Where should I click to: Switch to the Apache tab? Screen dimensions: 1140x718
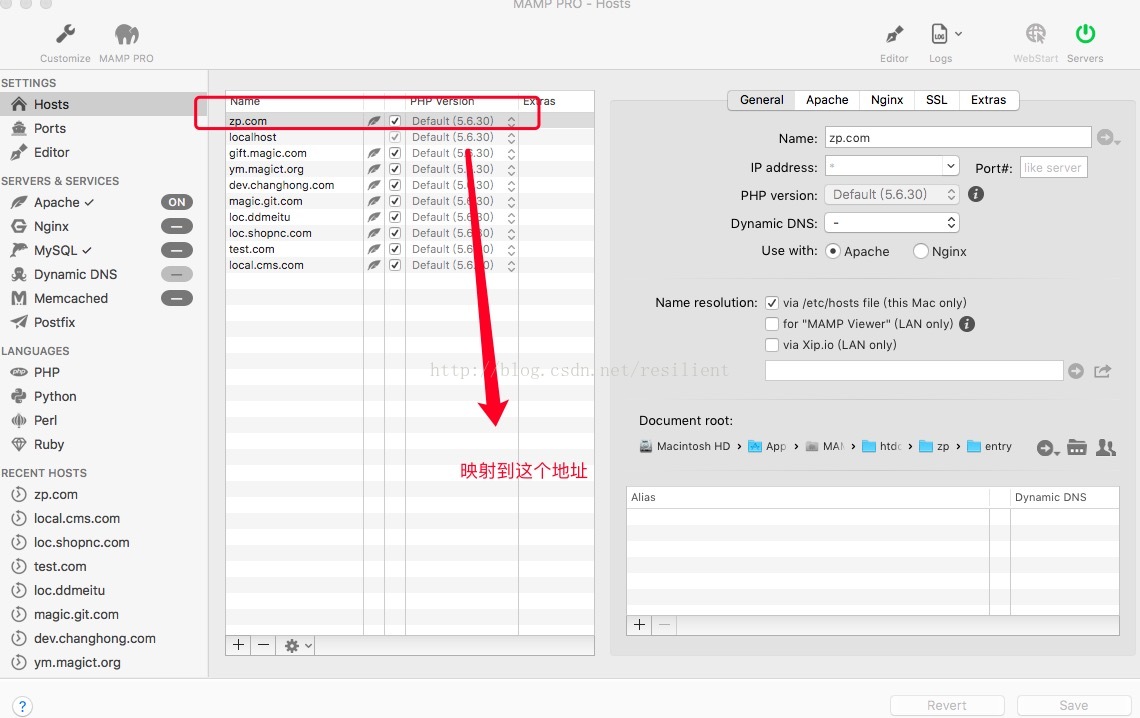(827, 100)
